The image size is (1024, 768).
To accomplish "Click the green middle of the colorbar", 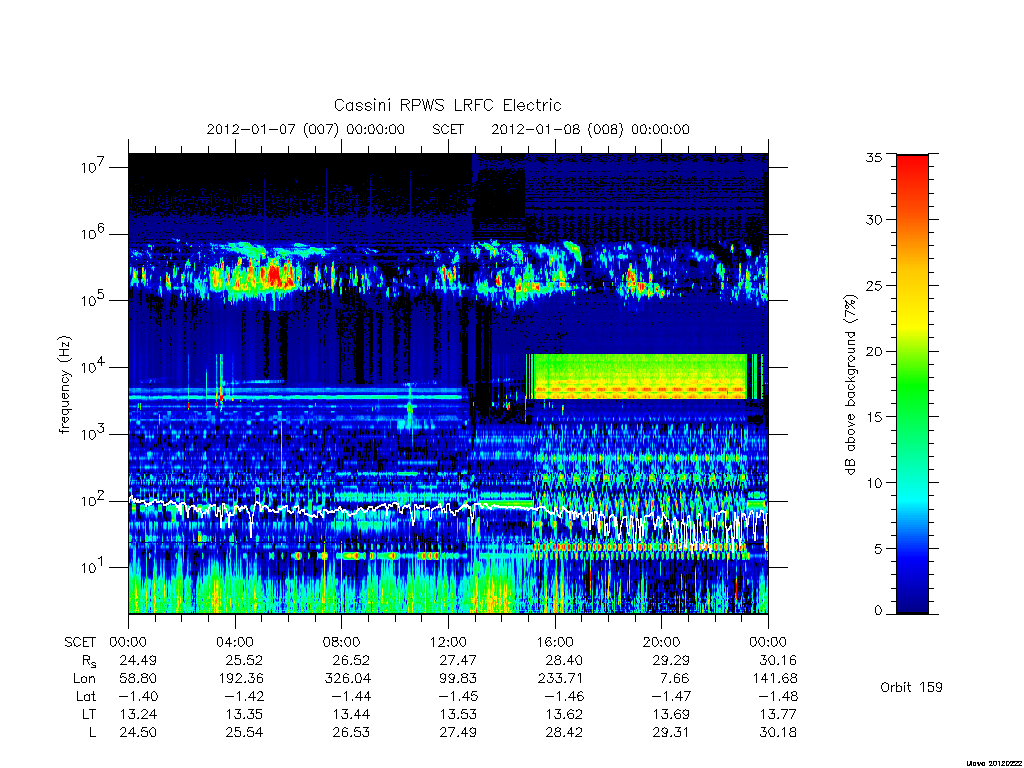I will [912, 385].
